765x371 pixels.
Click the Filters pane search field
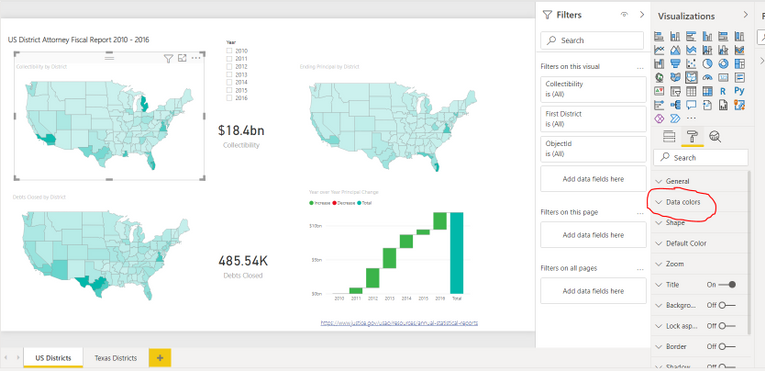pyautogui.click(x=592, y=41)
